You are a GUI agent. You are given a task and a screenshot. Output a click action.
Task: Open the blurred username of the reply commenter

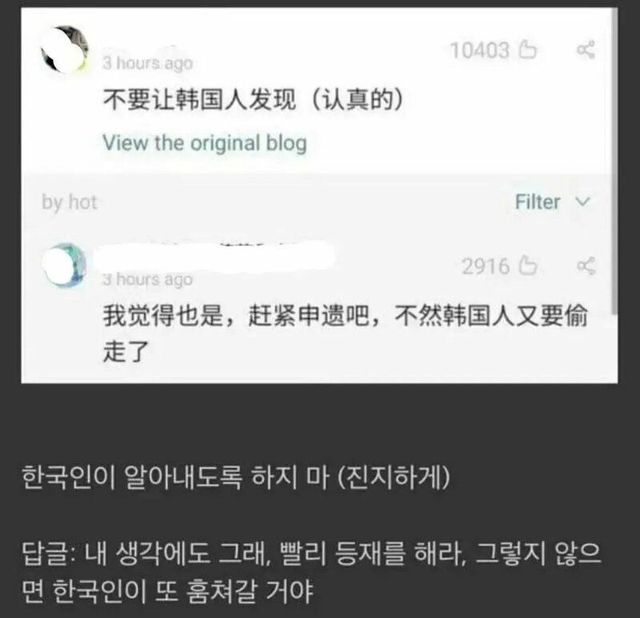pos(214,255)
